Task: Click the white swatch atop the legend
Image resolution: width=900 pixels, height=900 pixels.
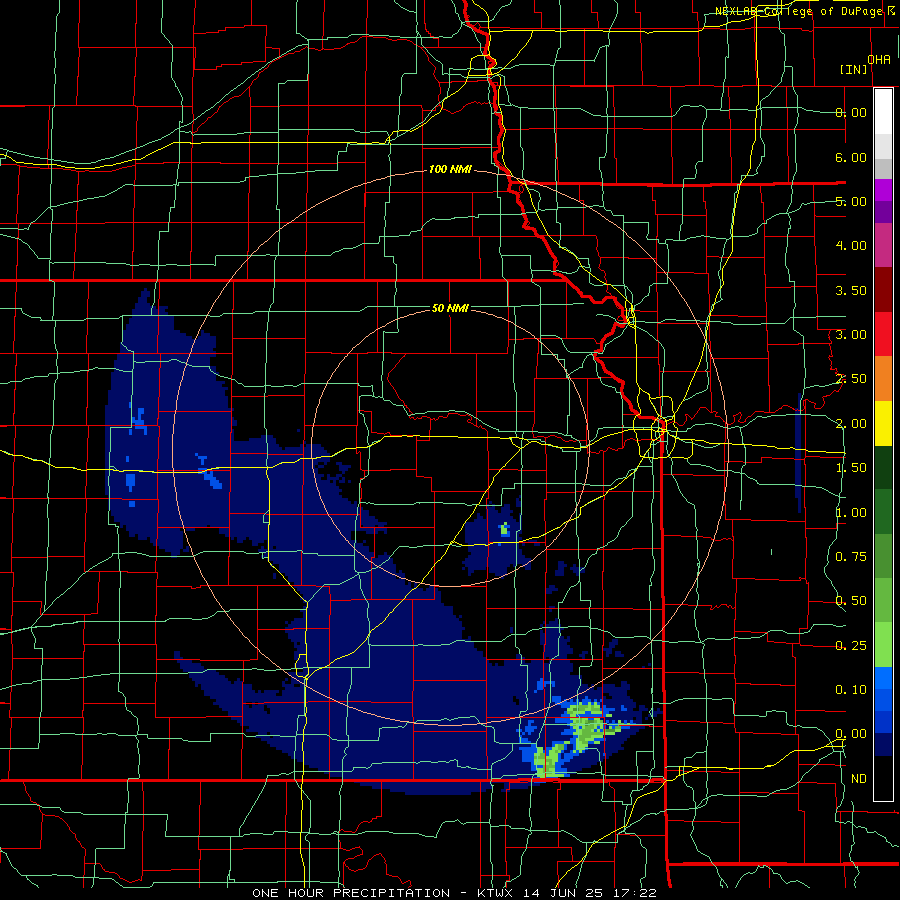Action: (x=883, y=112)
